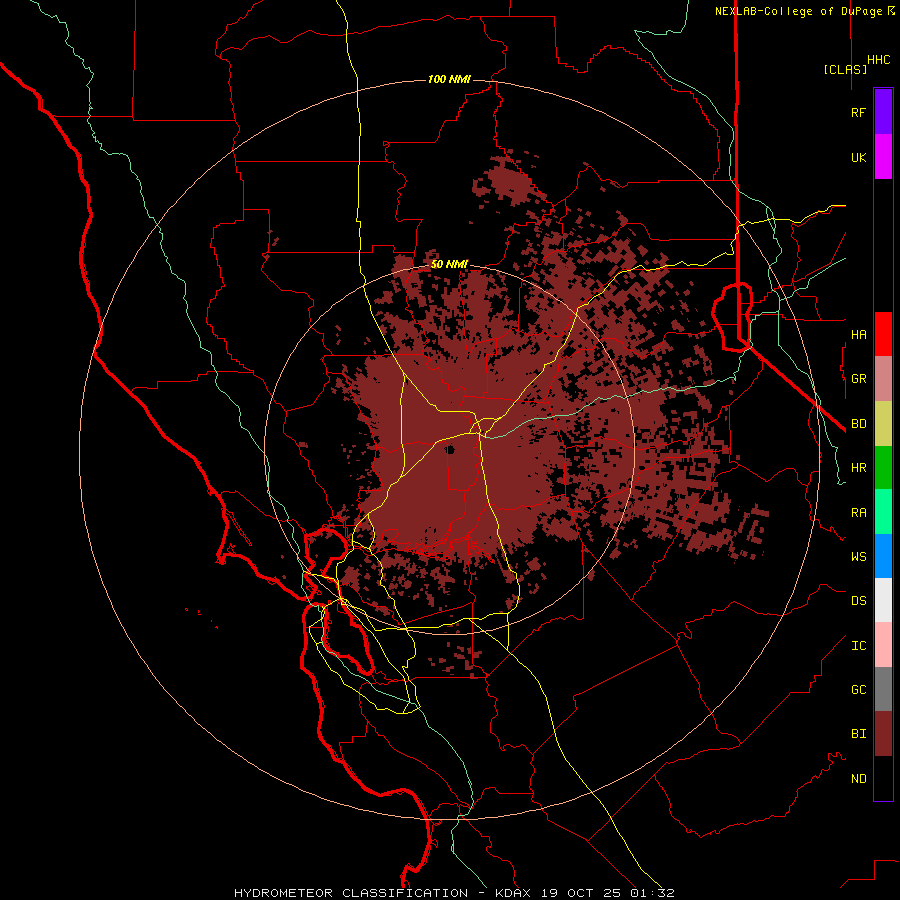This screenshot has width=900, height=900.
Task: Click the RA legend label
Action: (858, 513)
